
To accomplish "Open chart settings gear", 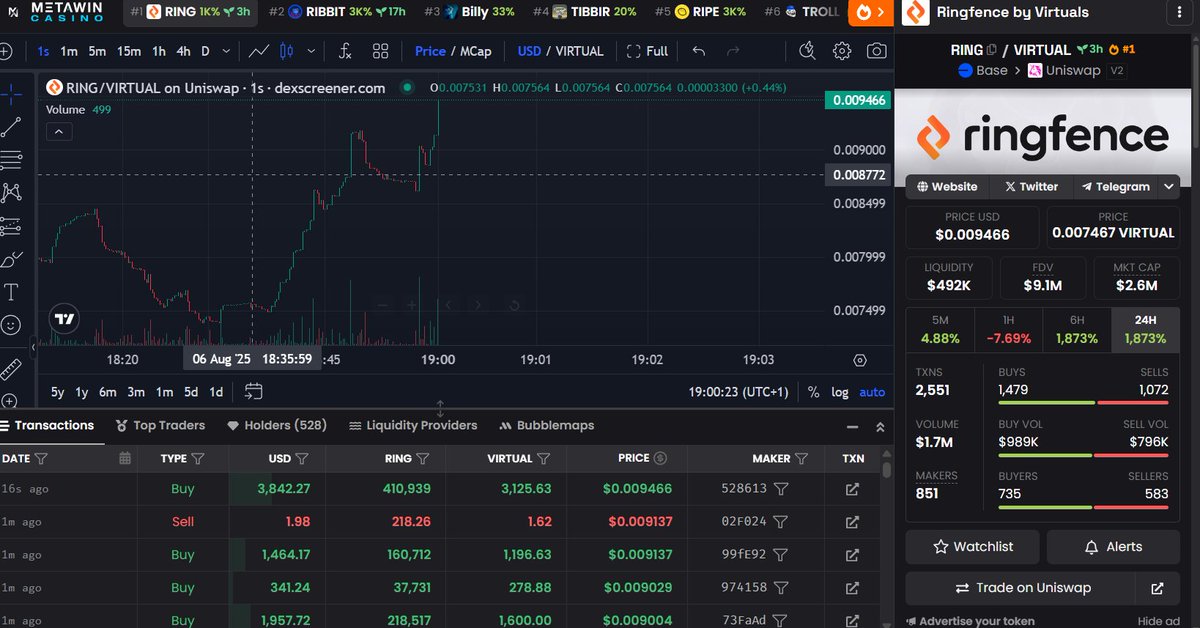I will (842, 51).
